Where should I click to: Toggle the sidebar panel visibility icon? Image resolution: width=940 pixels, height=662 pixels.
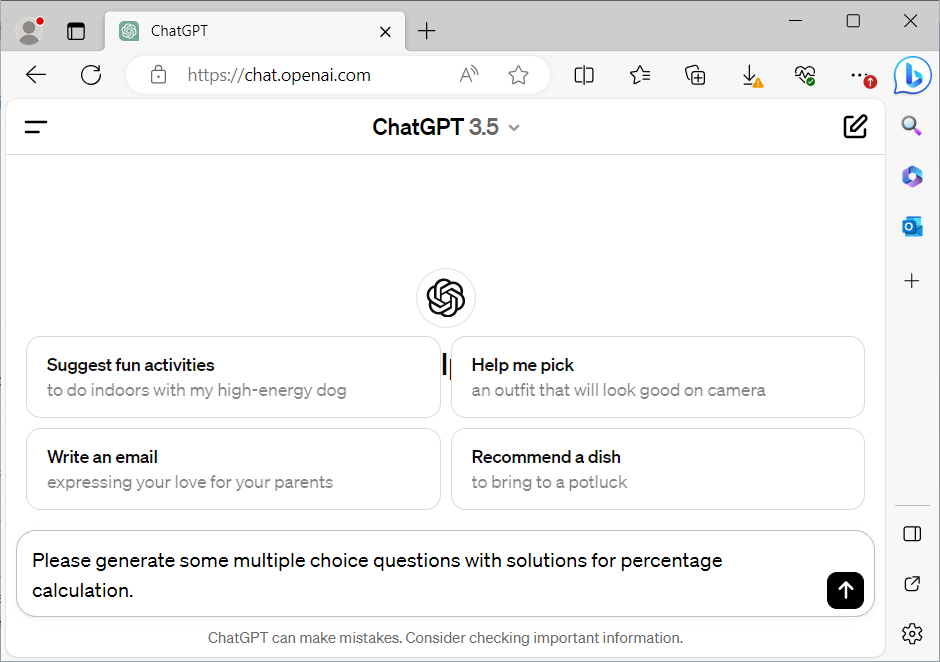(912, 534)
